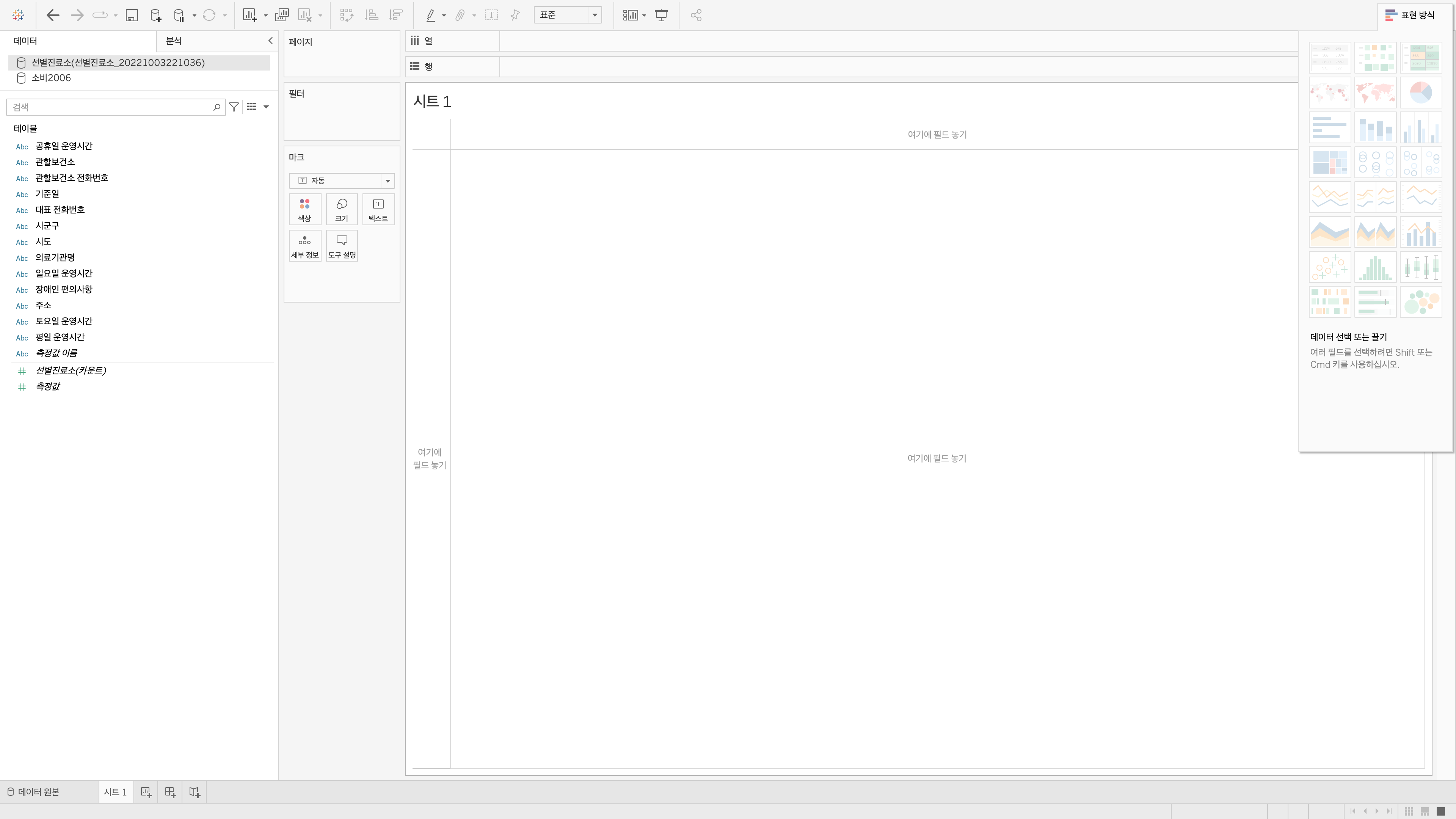
Task: Click the new worksheet toolbar icon
Action: [x=249, y=15]
